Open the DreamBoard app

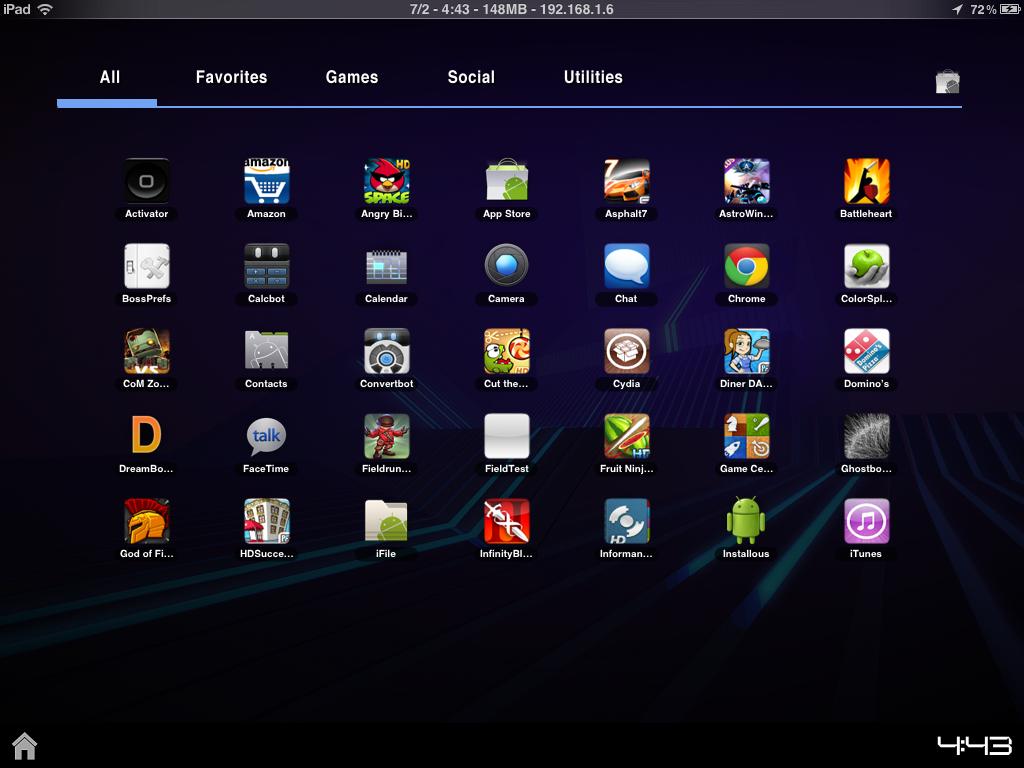click(x=146, y=435)
